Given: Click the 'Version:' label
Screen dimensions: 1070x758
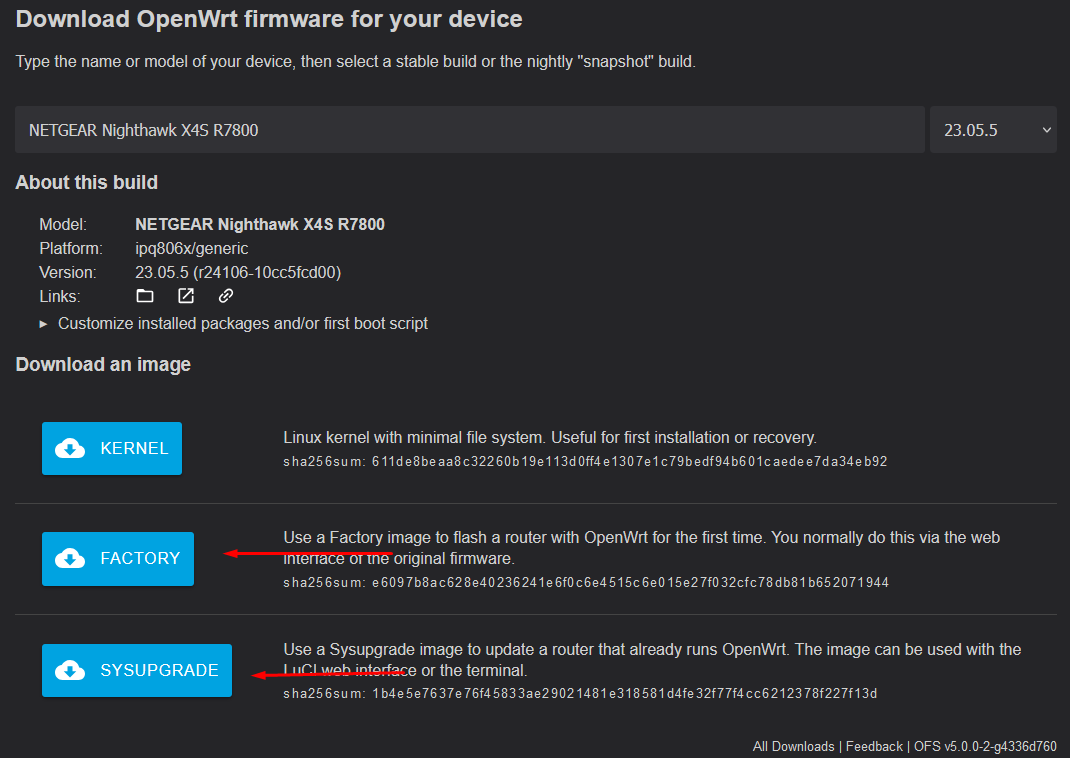Looking at the screenshot, I should coord(68,272).
